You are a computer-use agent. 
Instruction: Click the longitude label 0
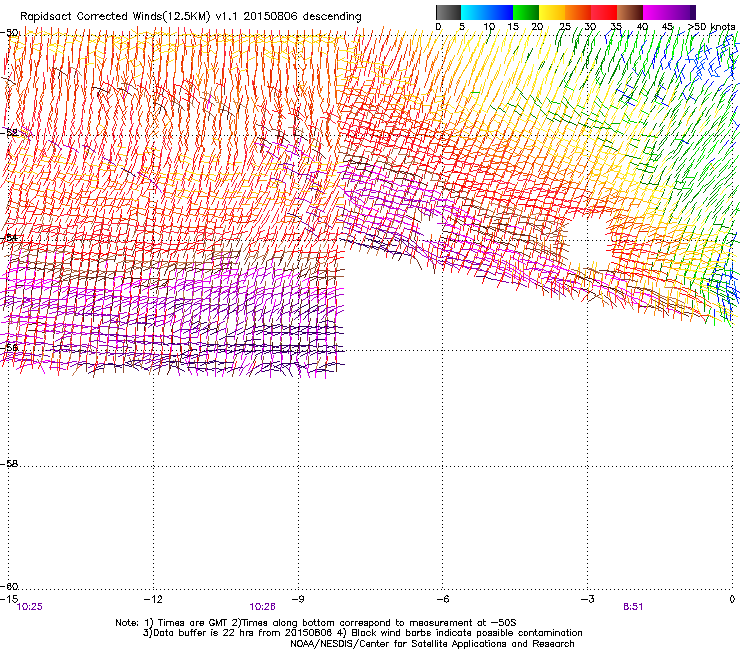(x=732, y=599)
